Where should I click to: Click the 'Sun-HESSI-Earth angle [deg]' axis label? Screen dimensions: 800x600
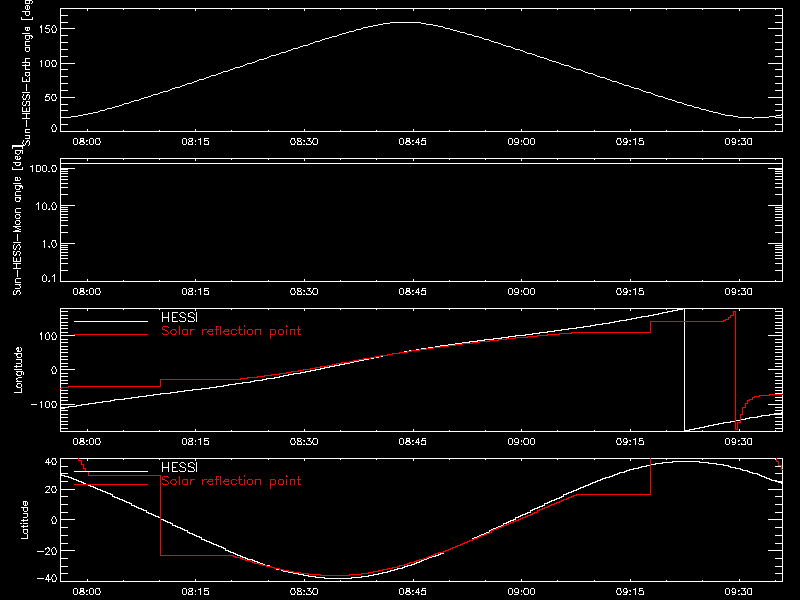tap(27, 71)
